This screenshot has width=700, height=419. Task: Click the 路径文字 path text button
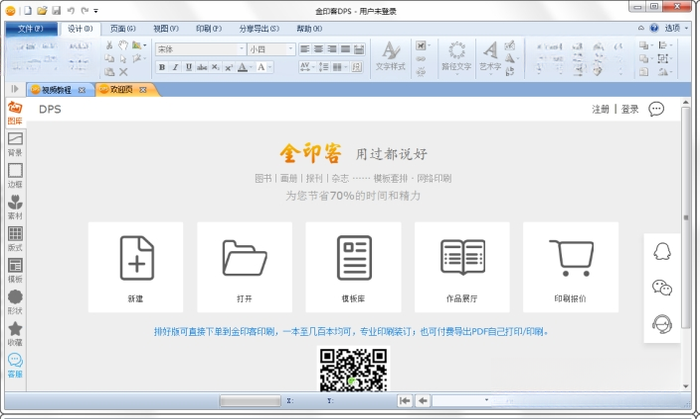456,57
